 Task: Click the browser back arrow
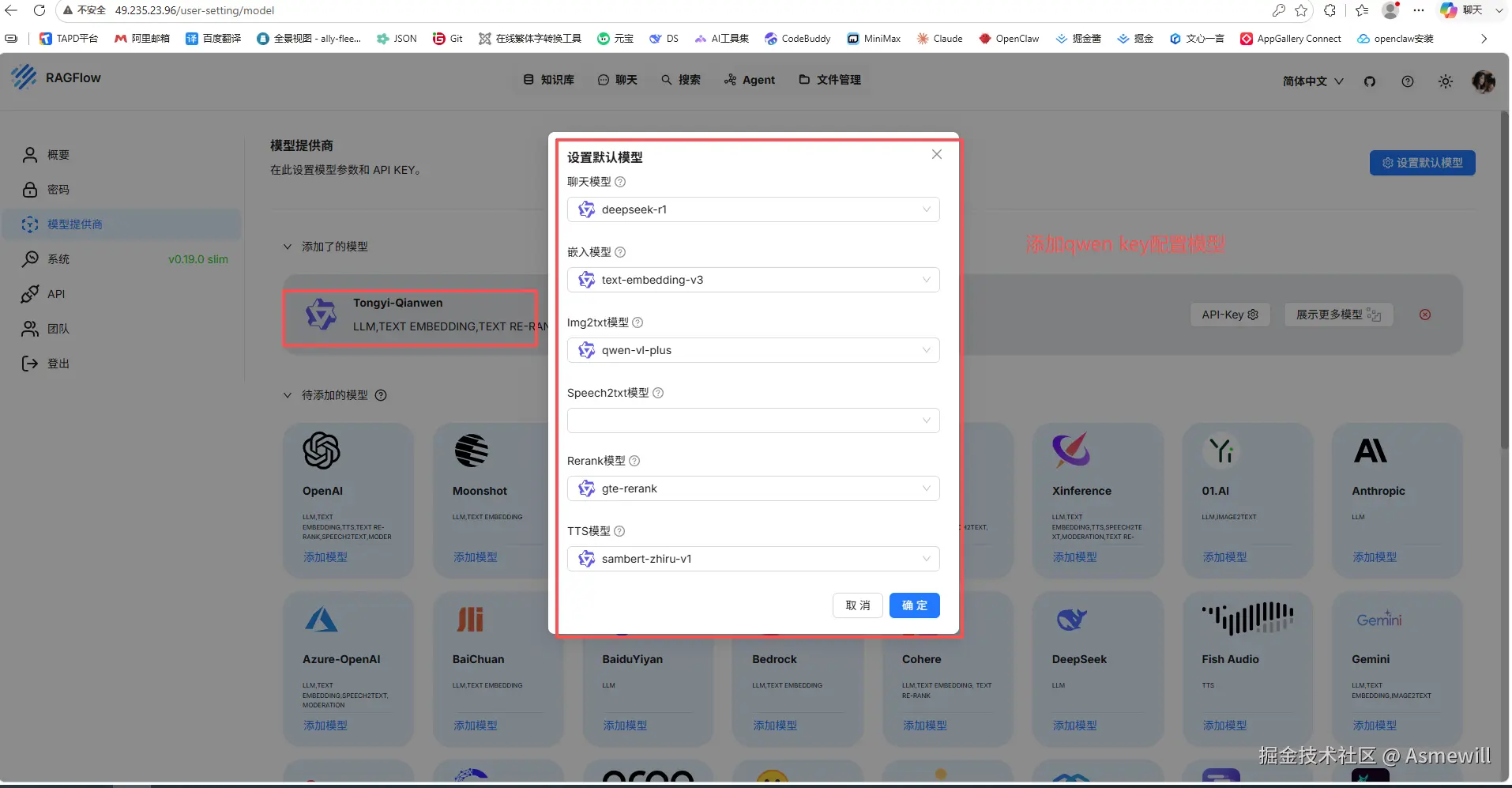(11, 10)
